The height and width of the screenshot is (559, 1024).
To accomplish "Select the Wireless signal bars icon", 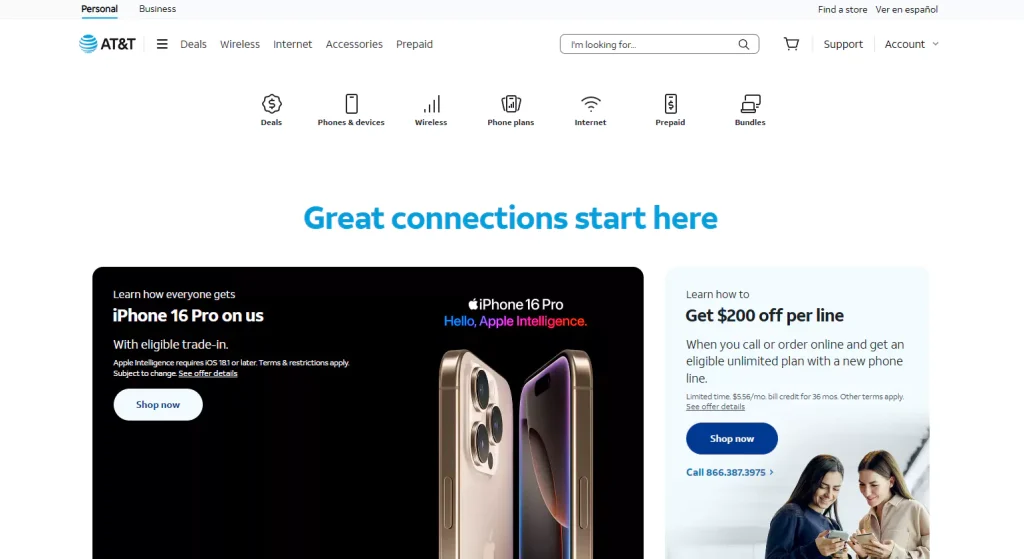I will point(431,104).
